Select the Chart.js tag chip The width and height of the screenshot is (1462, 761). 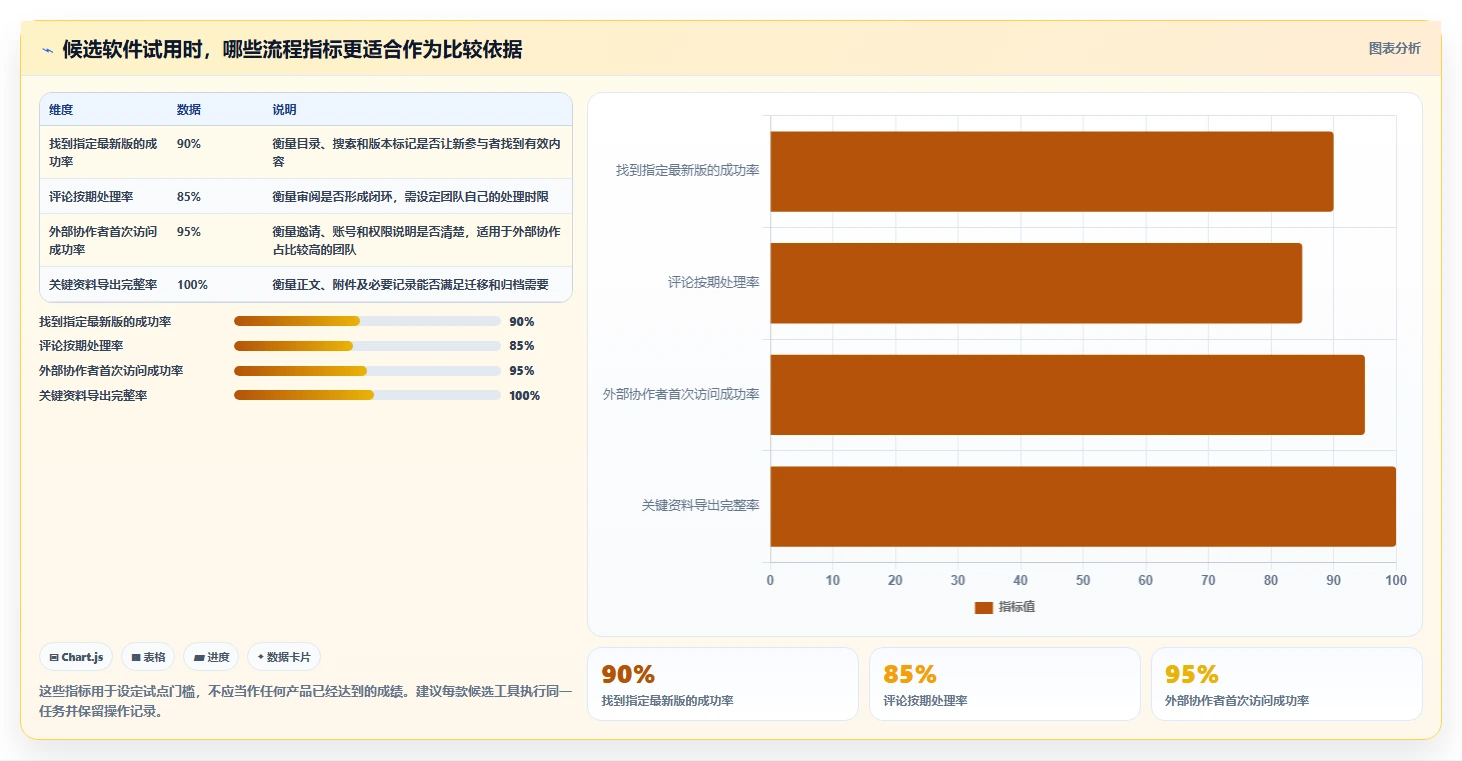pos(76,657)
